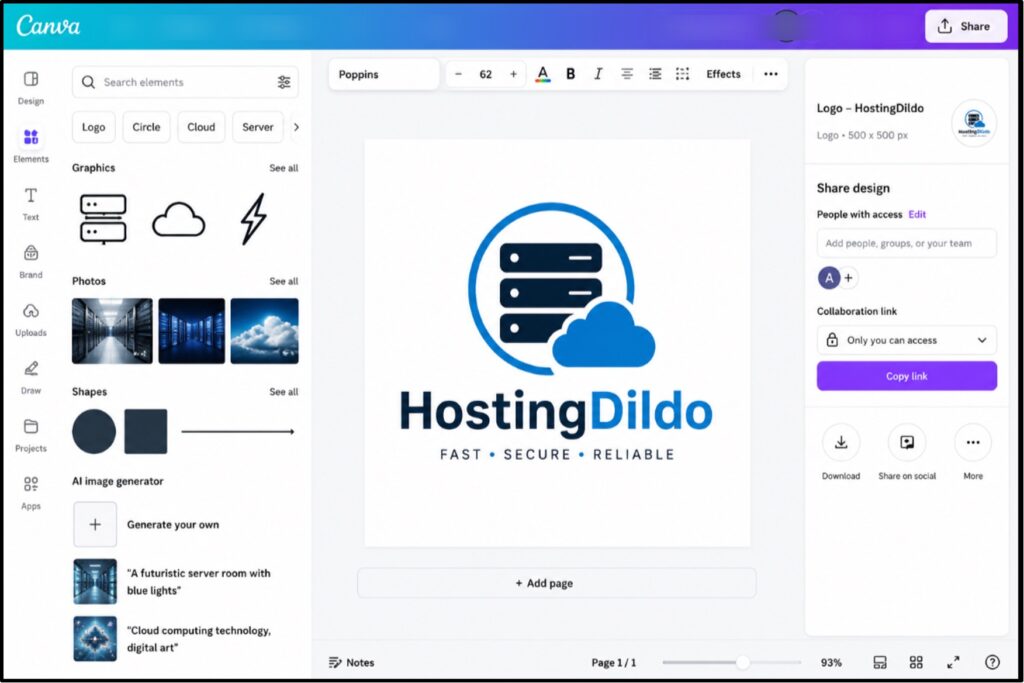1024x683 pixels.
Task: Toggle bold formatting
Action: tap(571, 74)
